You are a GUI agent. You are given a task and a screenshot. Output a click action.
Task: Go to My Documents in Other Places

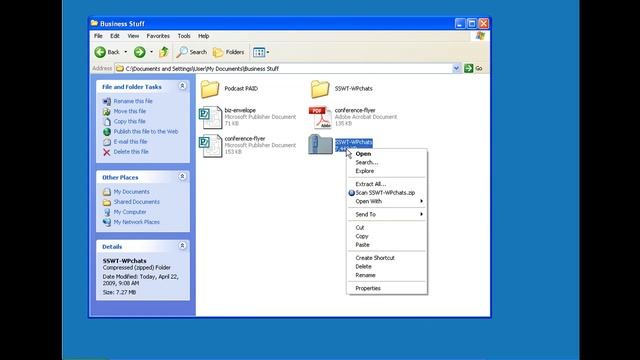pos(131,191)
